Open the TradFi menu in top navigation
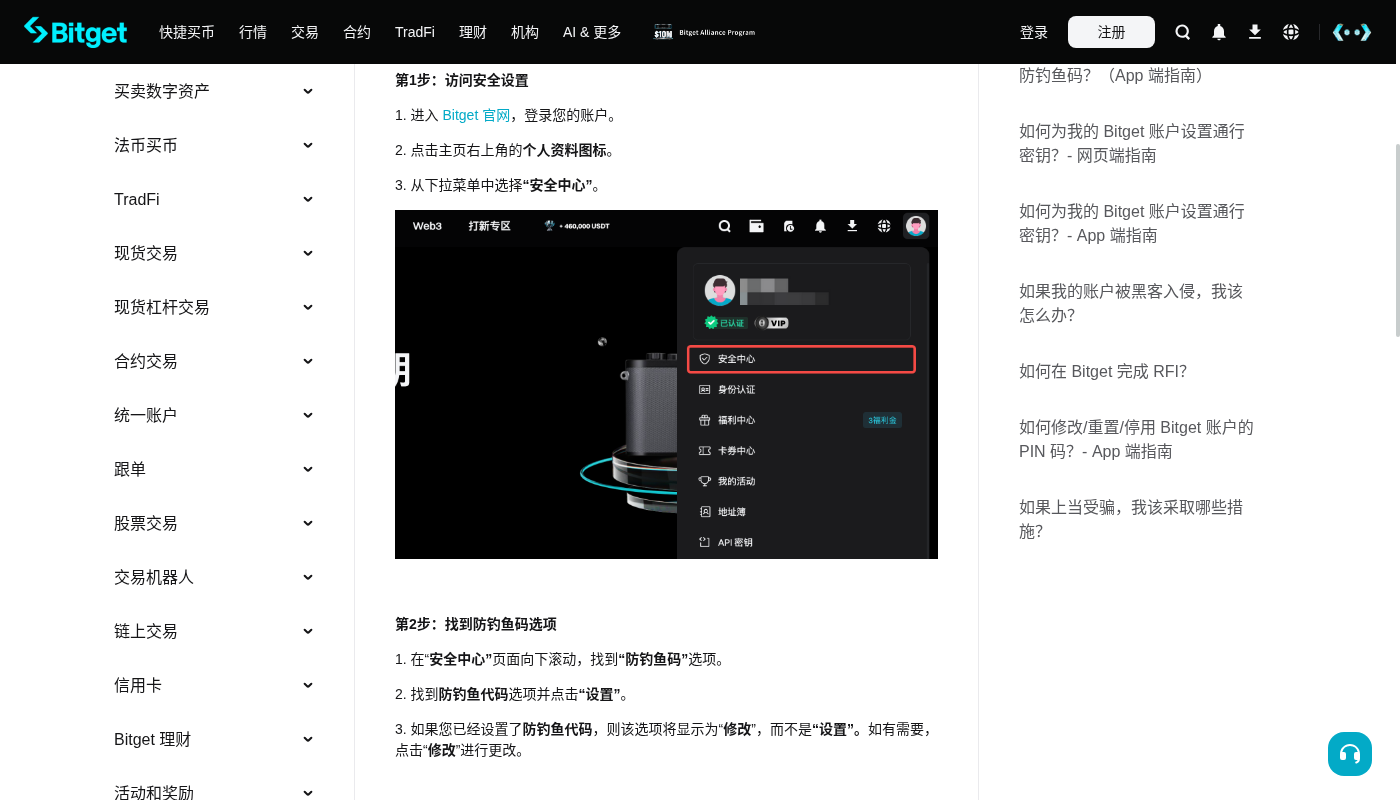The image size is (1400, 800). 415,32
